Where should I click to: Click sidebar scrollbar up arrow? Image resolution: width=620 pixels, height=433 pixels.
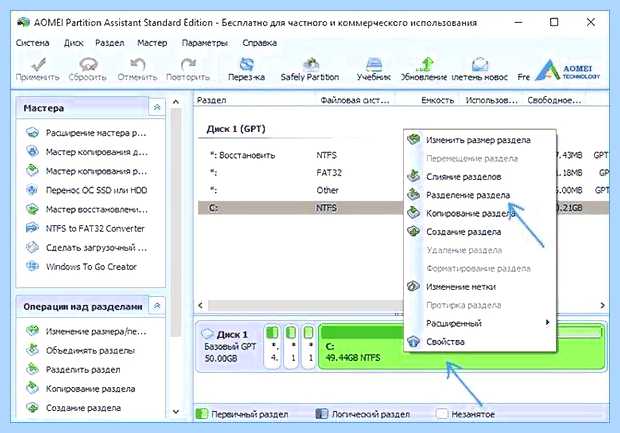[x=176, y=102]
